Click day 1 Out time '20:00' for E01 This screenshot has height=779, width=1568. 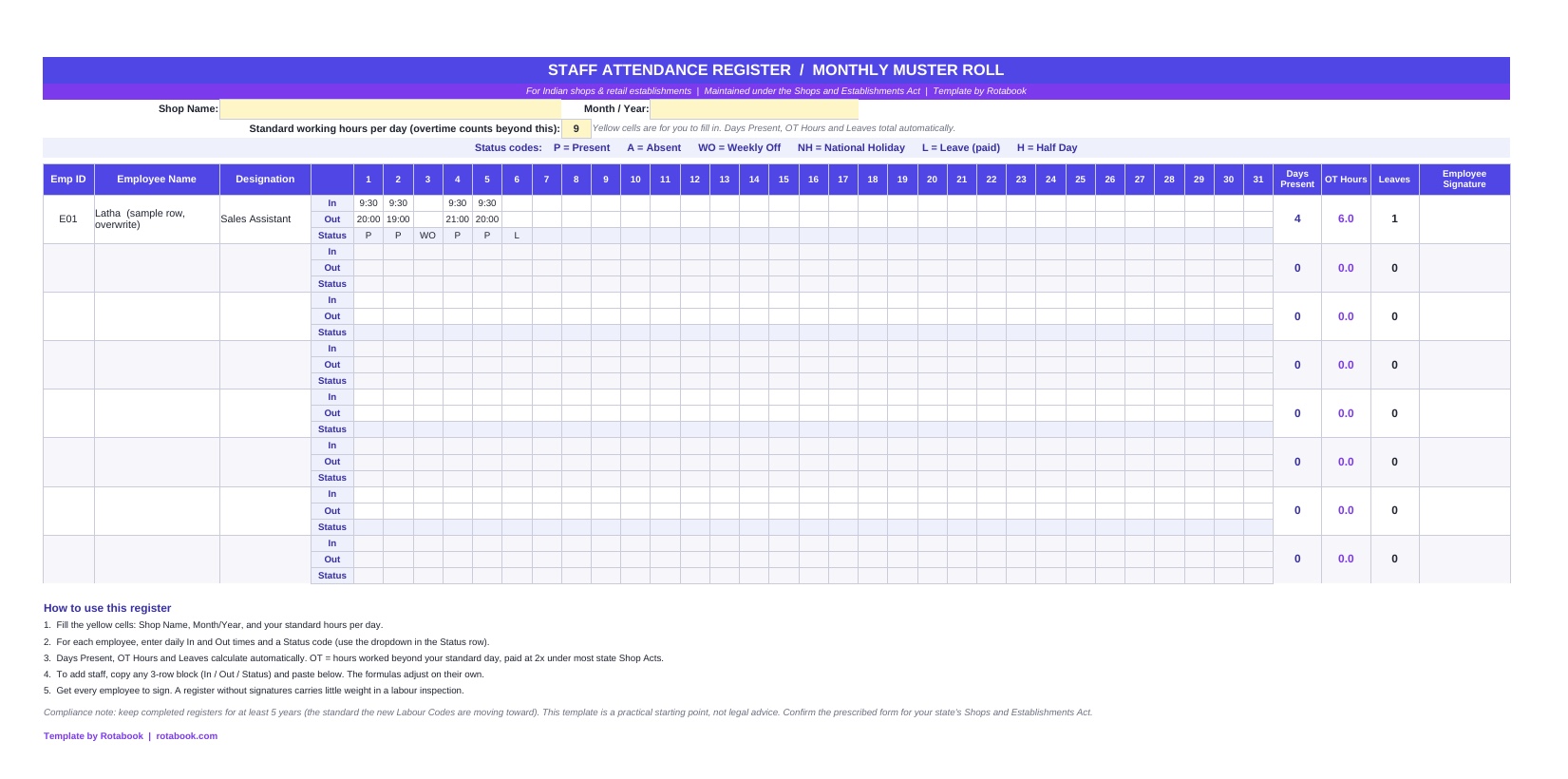pos(368,219)
